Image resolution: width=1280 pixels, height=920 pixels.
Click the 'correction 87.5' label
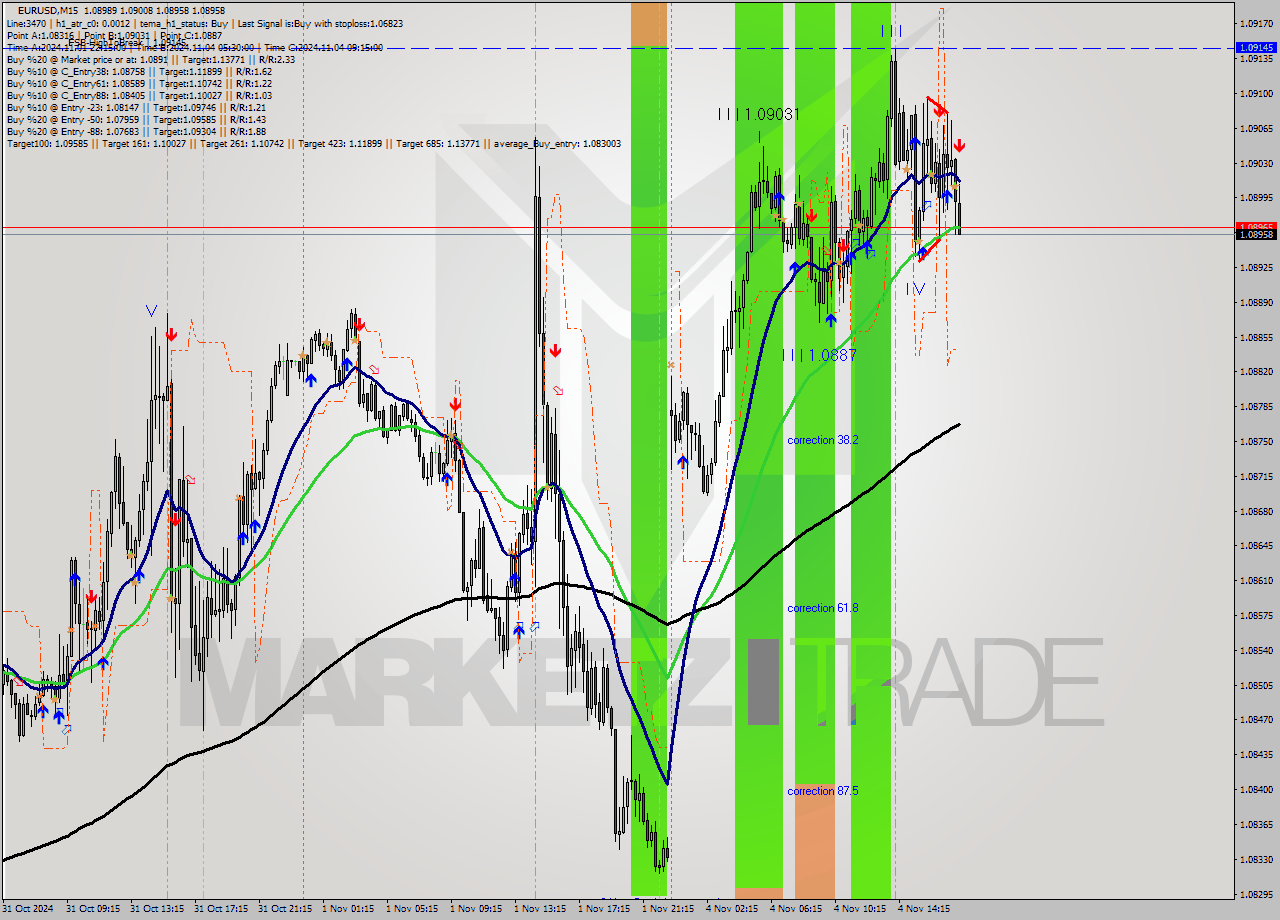tap(822, 791)
